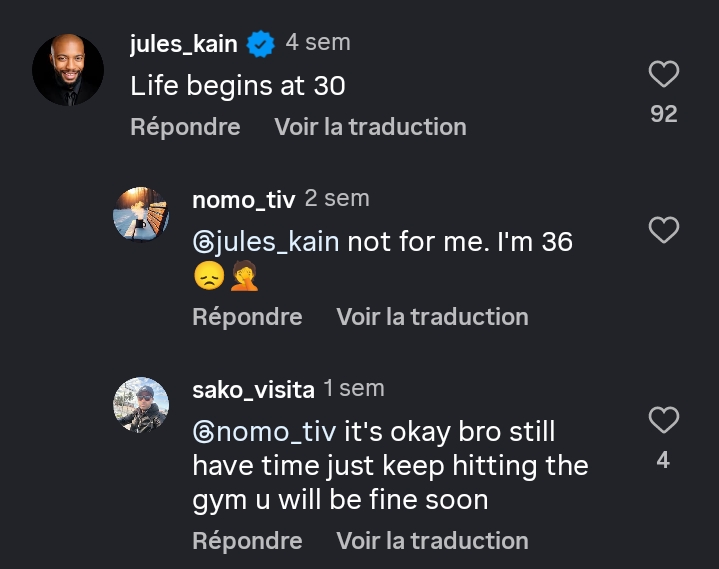The image size is (719, 569).
Task: Open jules_kain's profile picture
Action: (x=68, y=70)
